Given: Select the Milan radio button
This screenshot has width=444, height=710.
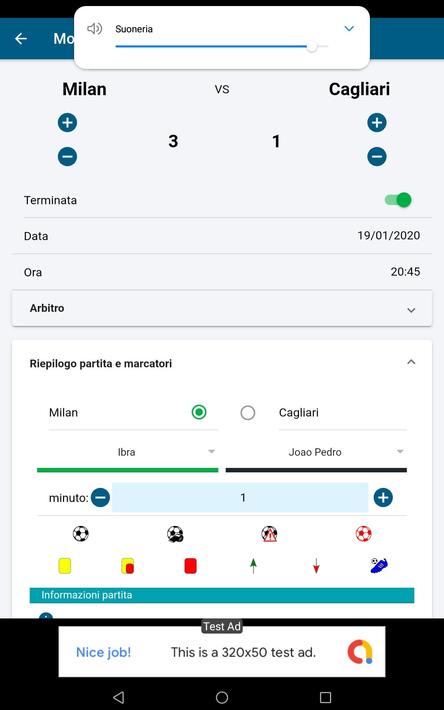Looking at the screenshot, I should point(199,412).
